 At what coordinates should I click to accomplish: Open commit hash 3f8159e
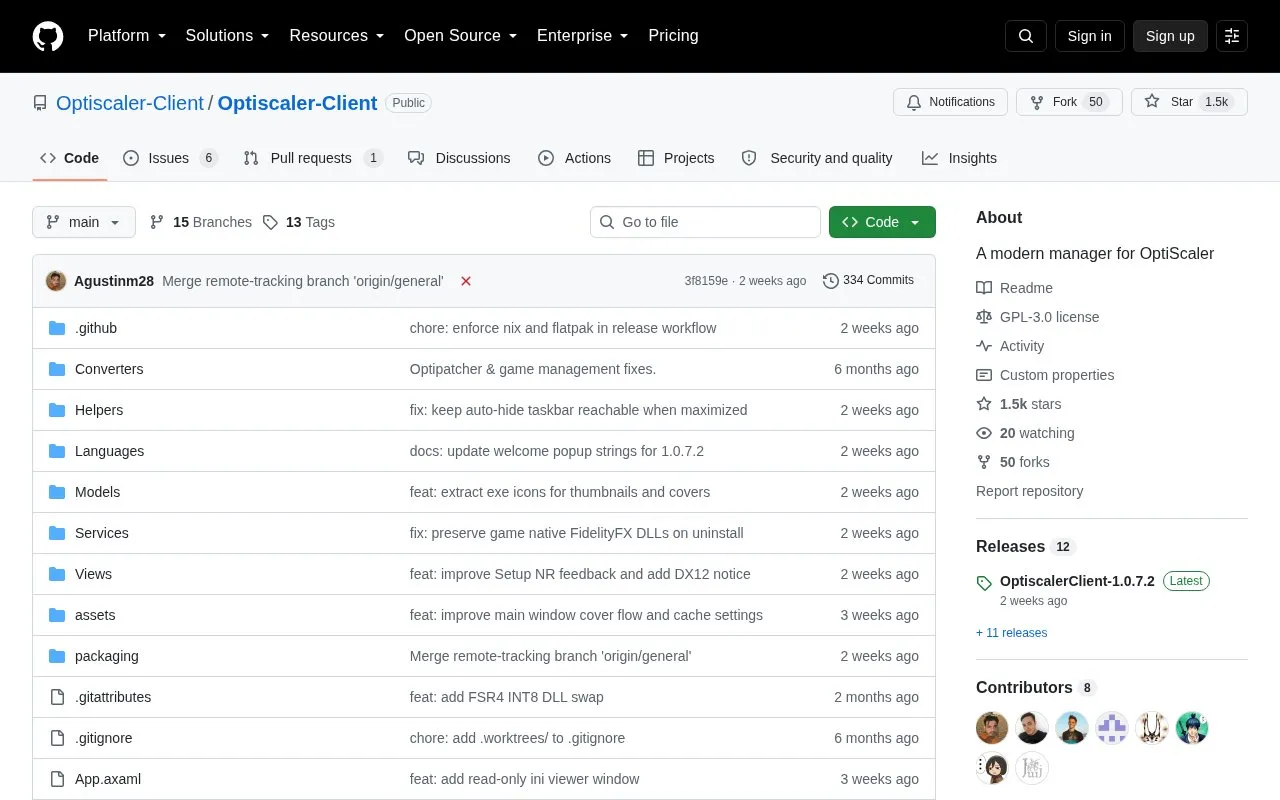pyautogui.click(x=706, y=281)
